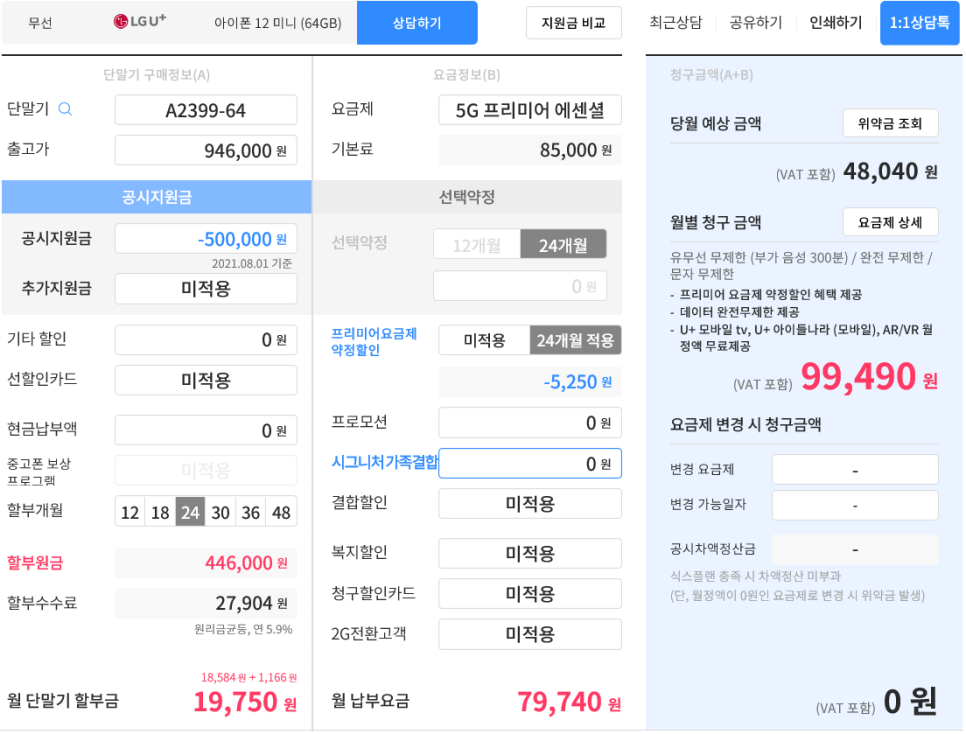Image resolution: width=966 pixels, height=734 pixels.
Task: Select 24개월 선택약정 option
Action: tap(563, 245)
